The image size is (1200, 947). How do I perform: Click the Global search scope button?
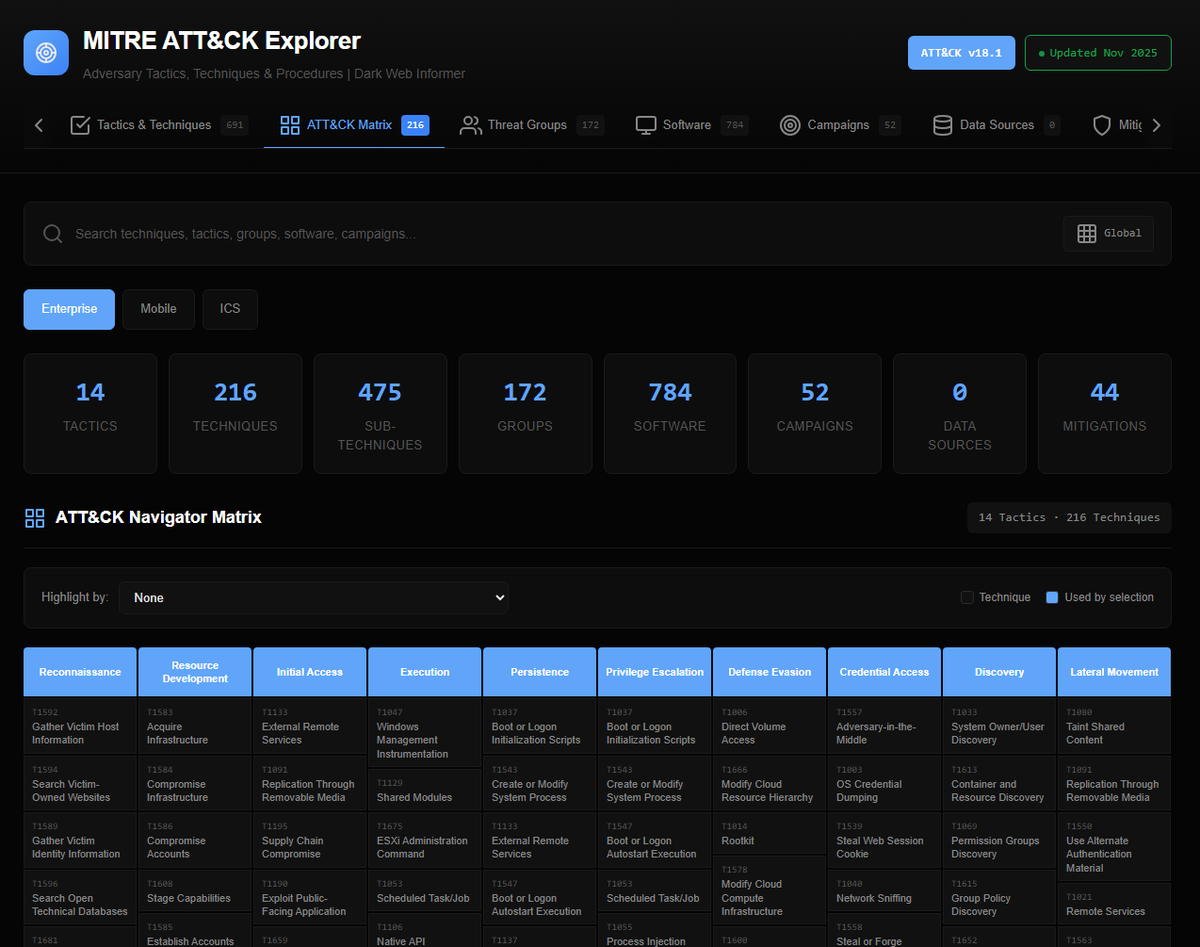(1109, 233)
